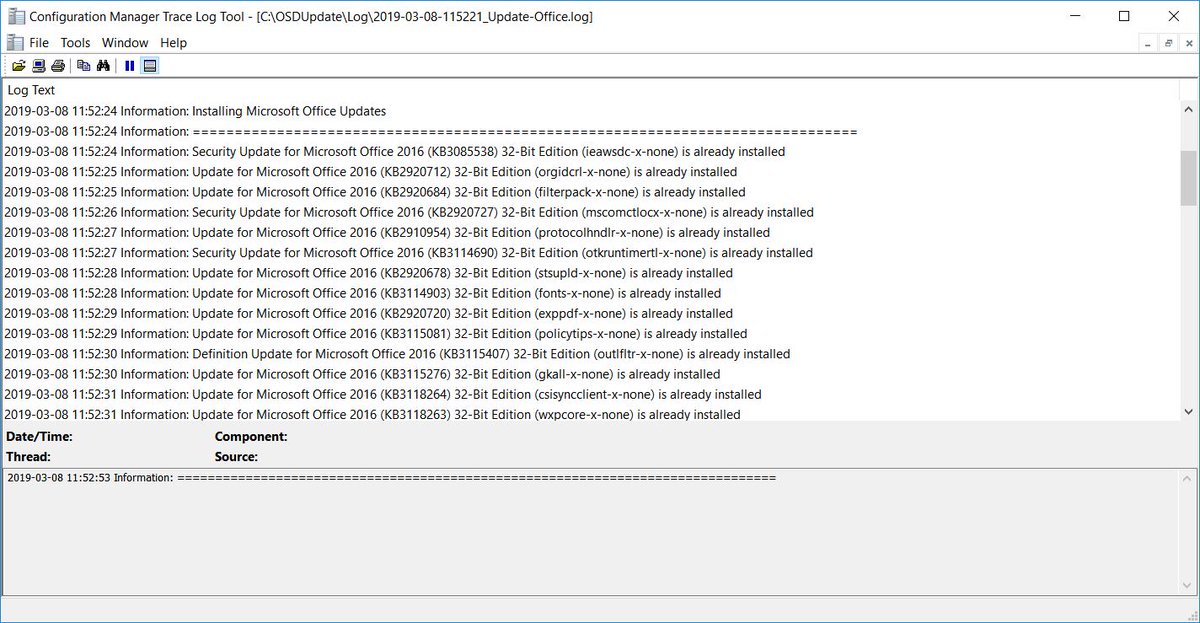1200x623 pixels.
Task: Click the details pane scroll down arrow
Action: (x=1188, y=586)
